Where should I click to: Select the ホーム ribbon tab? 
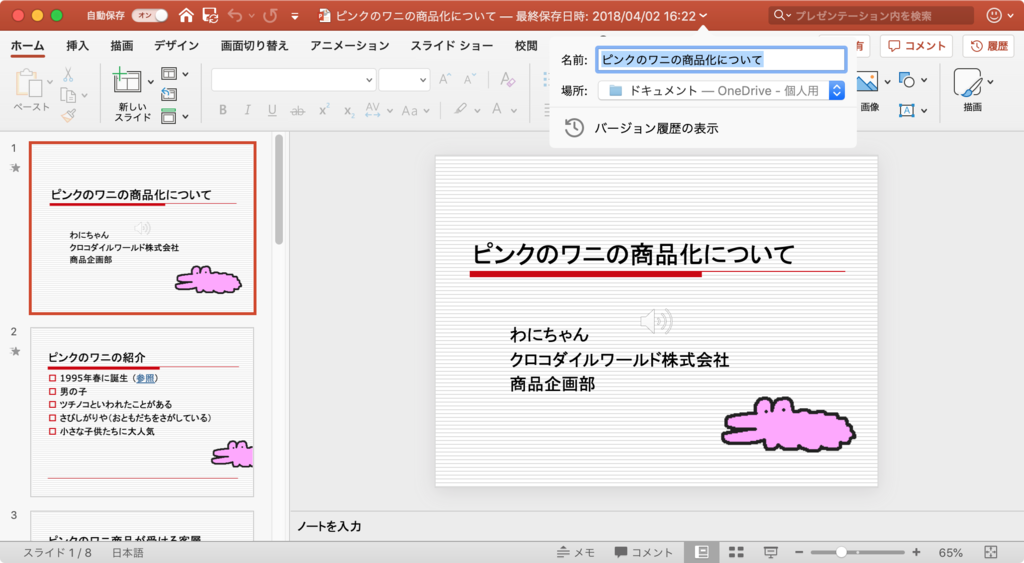pos(27,46)
